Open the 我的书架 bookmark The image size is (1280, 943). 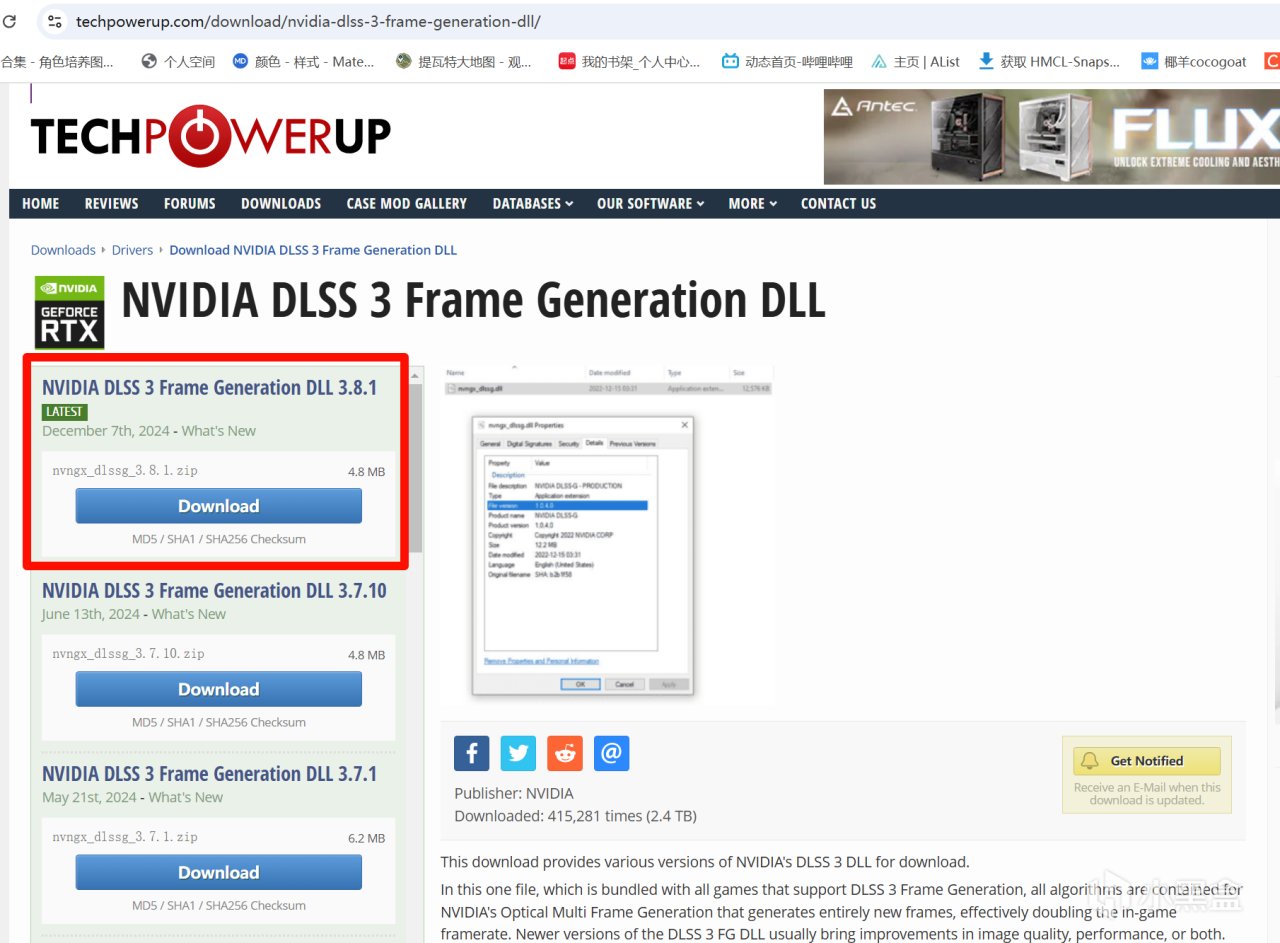pos(629,61)
